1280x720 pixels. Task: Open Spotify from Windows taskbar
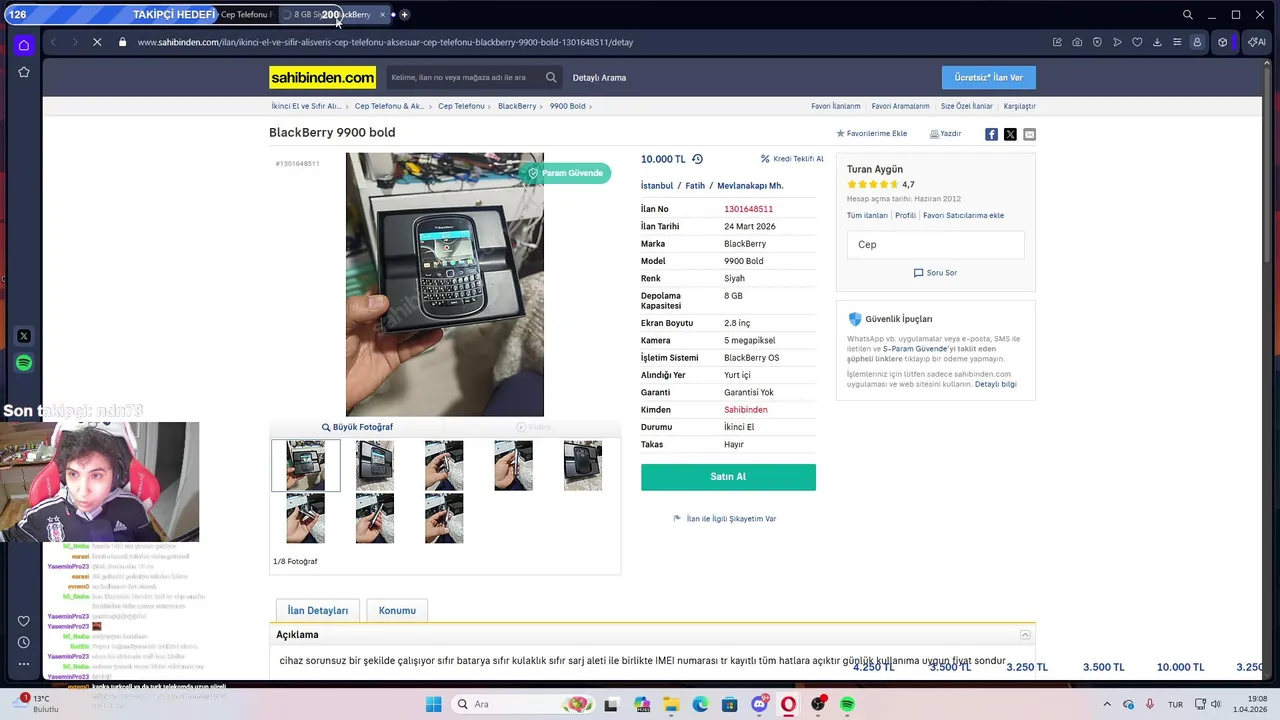[847, 704]
